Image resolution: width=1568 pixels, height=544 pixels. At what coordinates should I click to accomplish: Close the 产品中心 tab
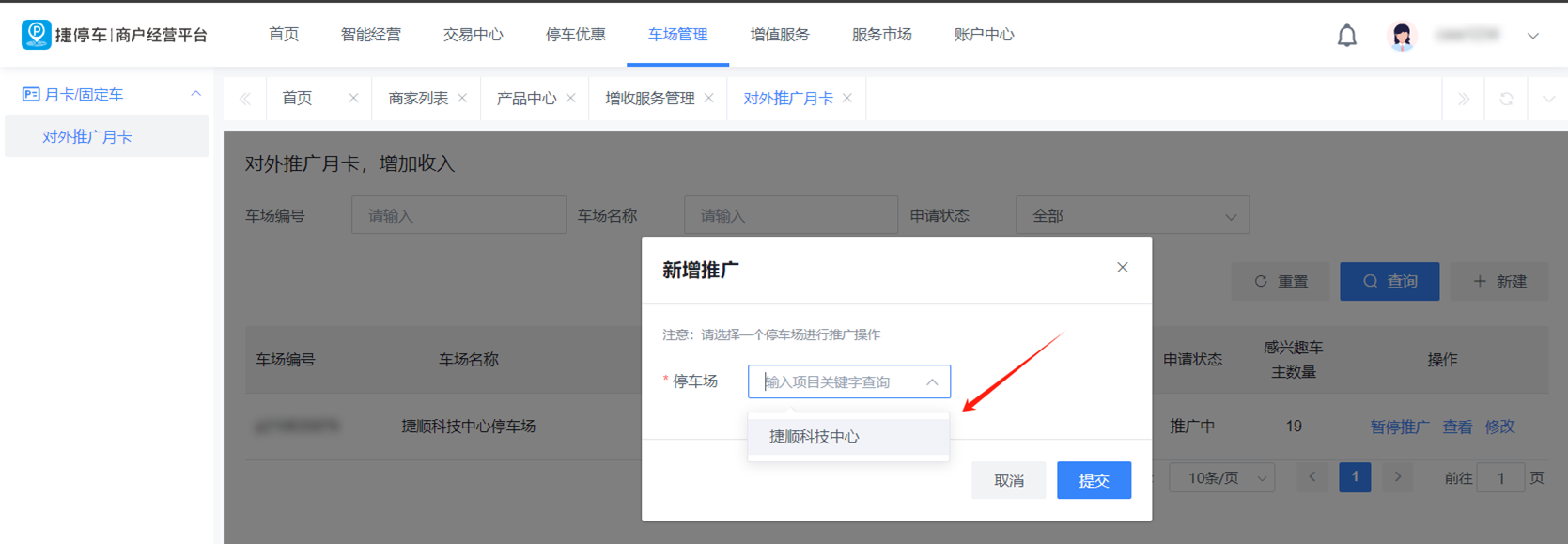pos(571,99)
